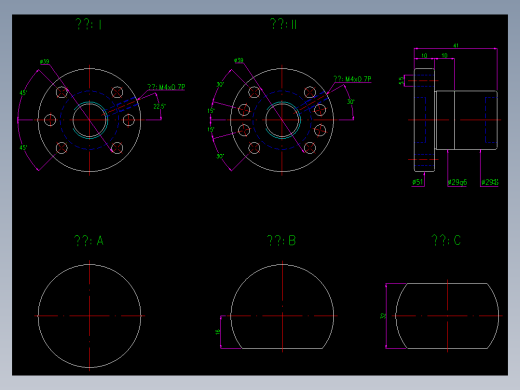Select the "??: C" view title
Viewport: 520px width, 390px height.
446,240
